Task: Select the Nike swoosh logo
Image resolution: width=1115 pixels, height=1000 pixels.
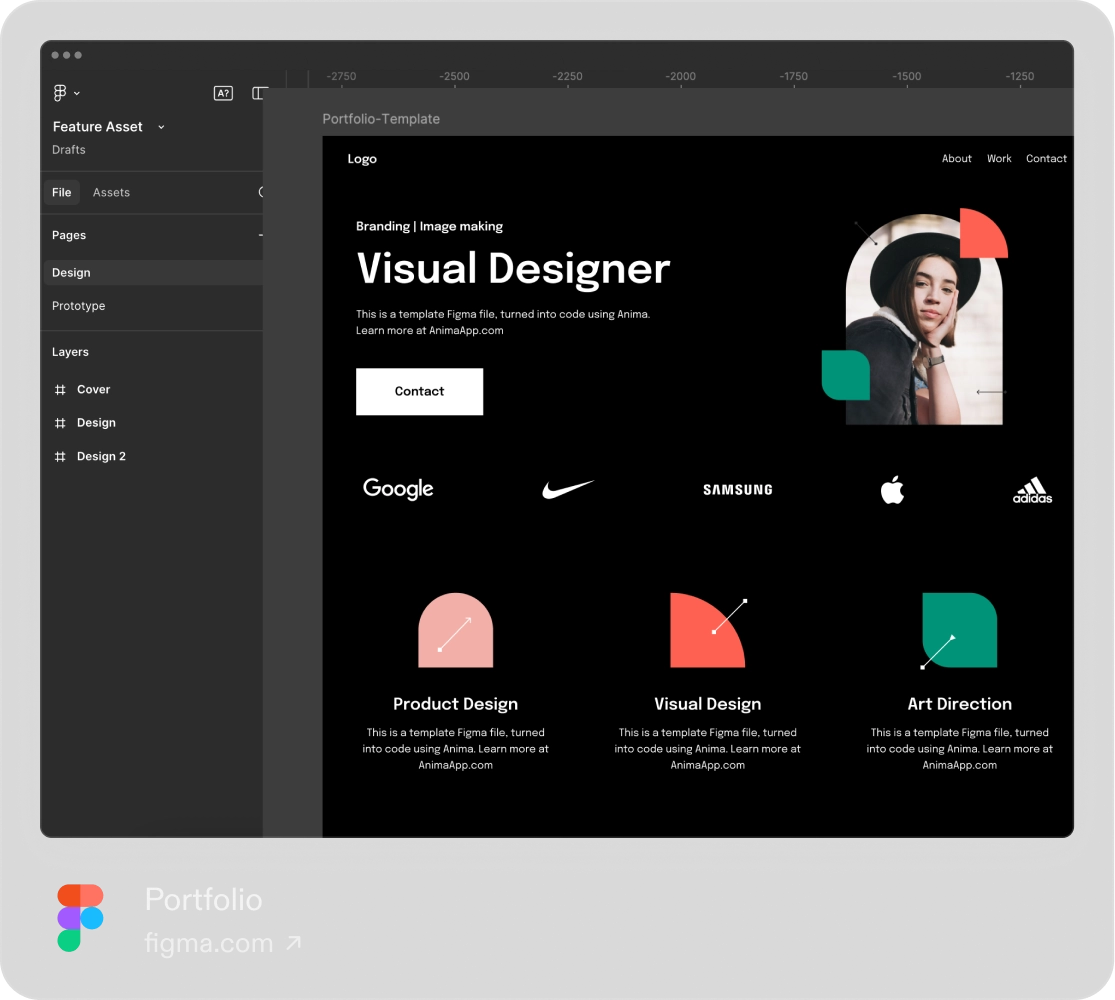Action: [x=567, y=489]
